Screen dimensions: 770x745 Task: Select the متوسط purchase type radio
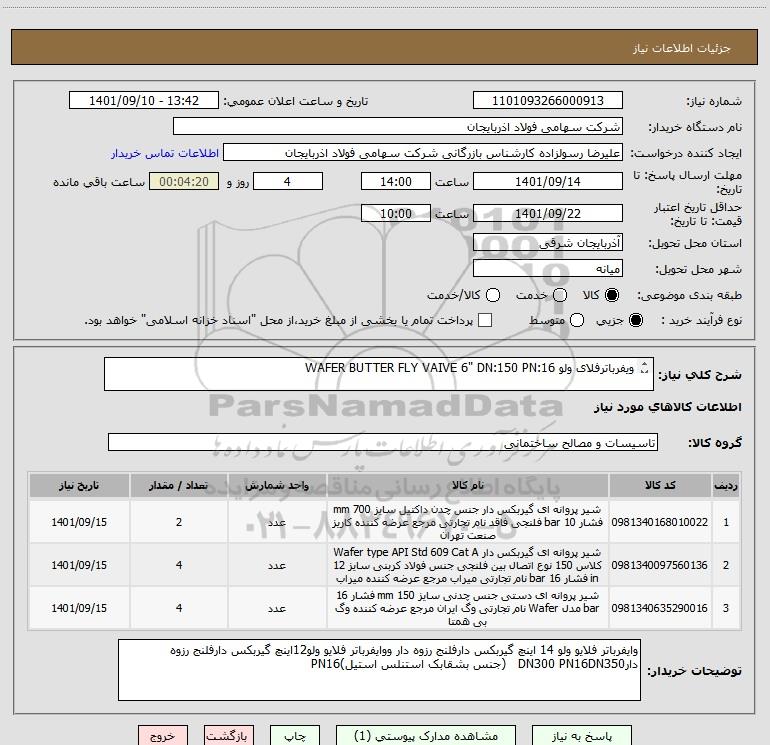point(577,320)
